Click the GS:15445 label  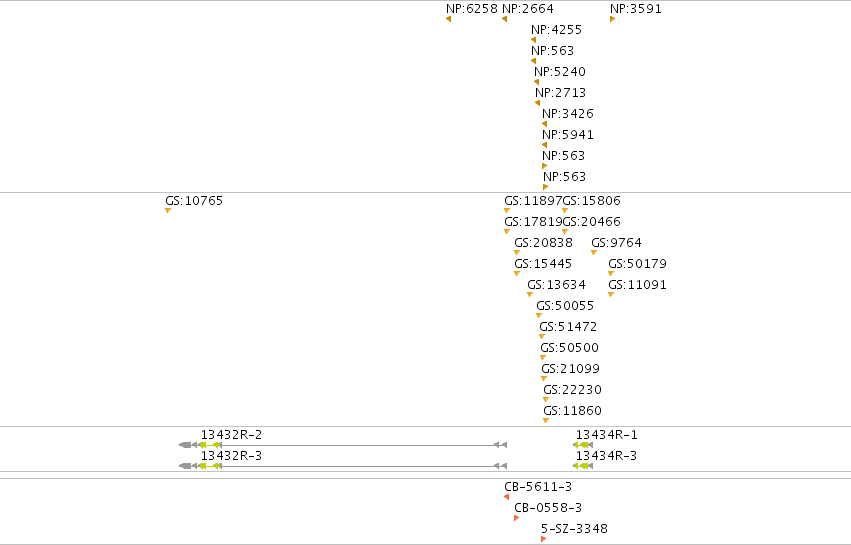[543, 264]
